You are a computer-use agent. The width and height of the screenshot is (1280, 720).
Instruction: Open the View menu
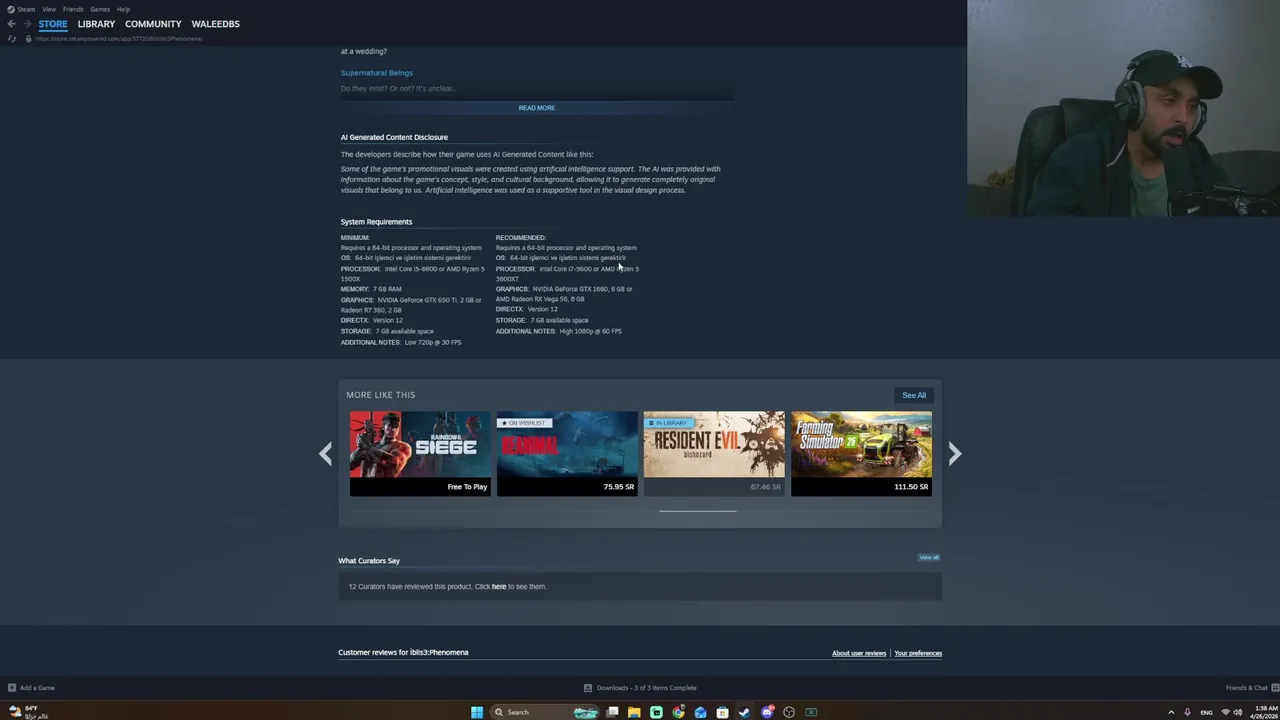[x=49, y=9]
